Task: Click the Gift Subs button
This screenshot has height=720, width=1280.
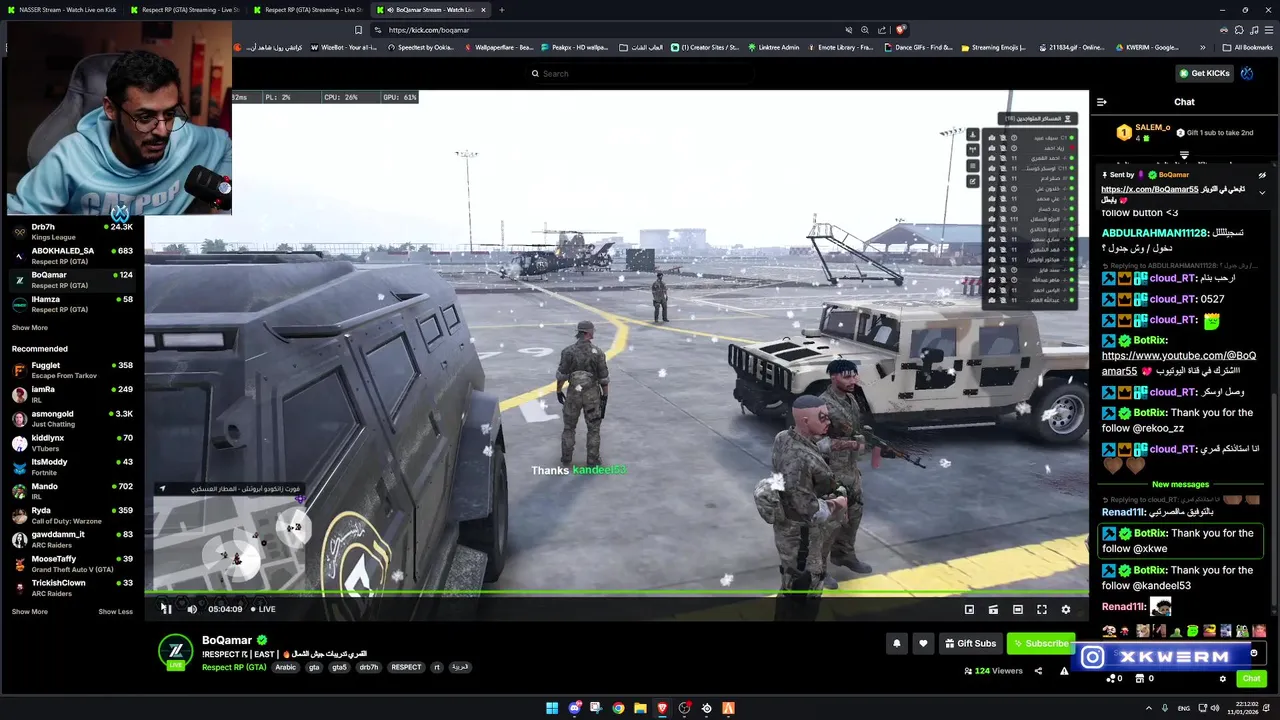Action: click(x=970, y=643)
